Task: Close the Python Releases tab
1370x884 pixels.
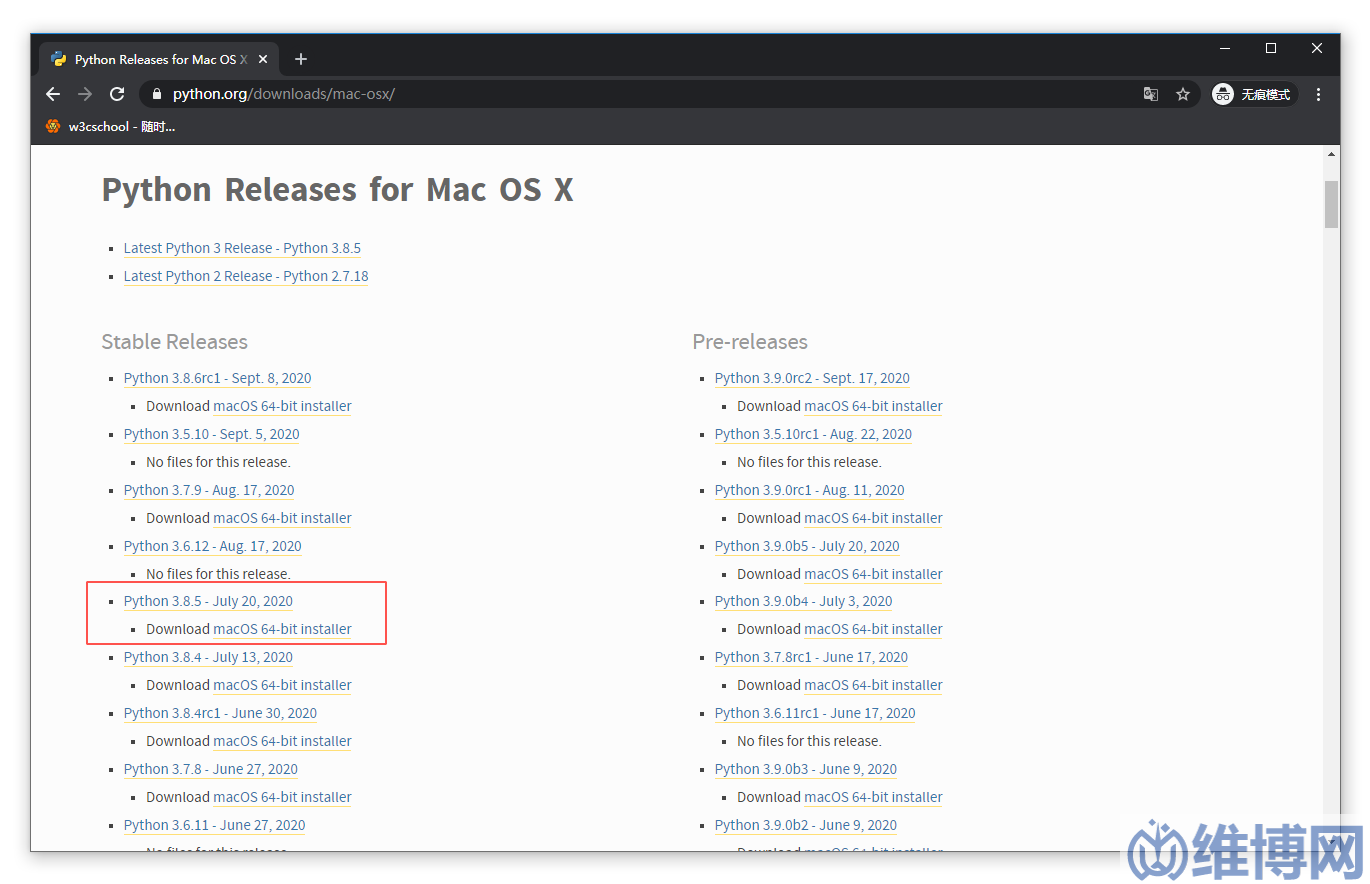Action: click(263, 59)
